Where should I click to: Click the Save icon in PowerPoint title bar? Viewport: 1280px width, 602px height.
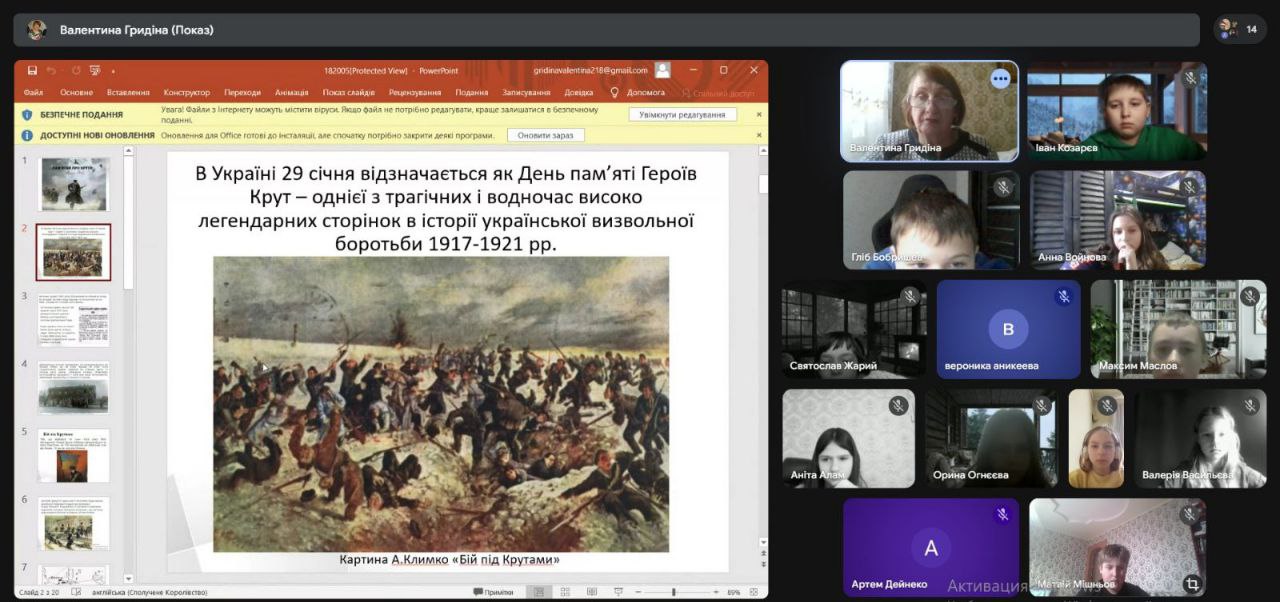tap(33, 71)
